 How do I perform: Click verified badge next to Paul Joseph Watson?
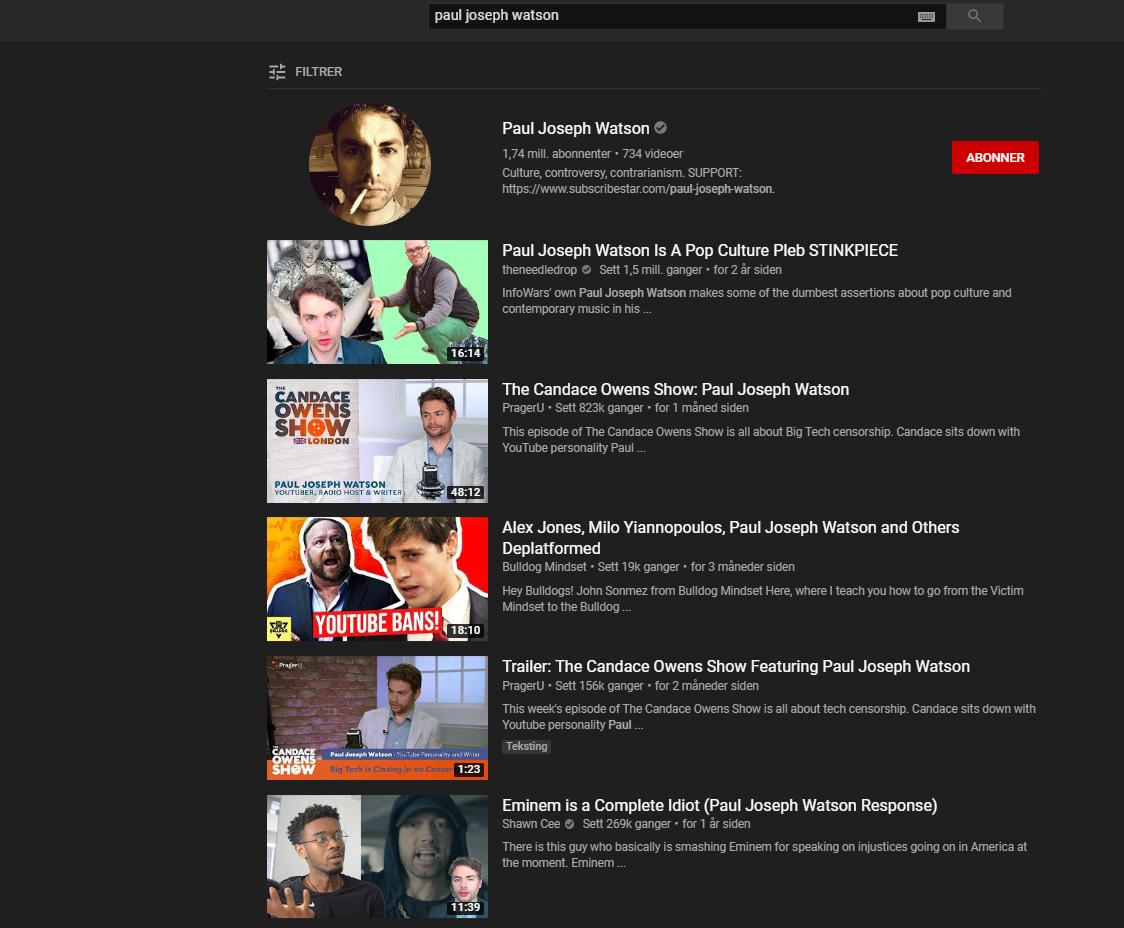click(x=661, y=128)
